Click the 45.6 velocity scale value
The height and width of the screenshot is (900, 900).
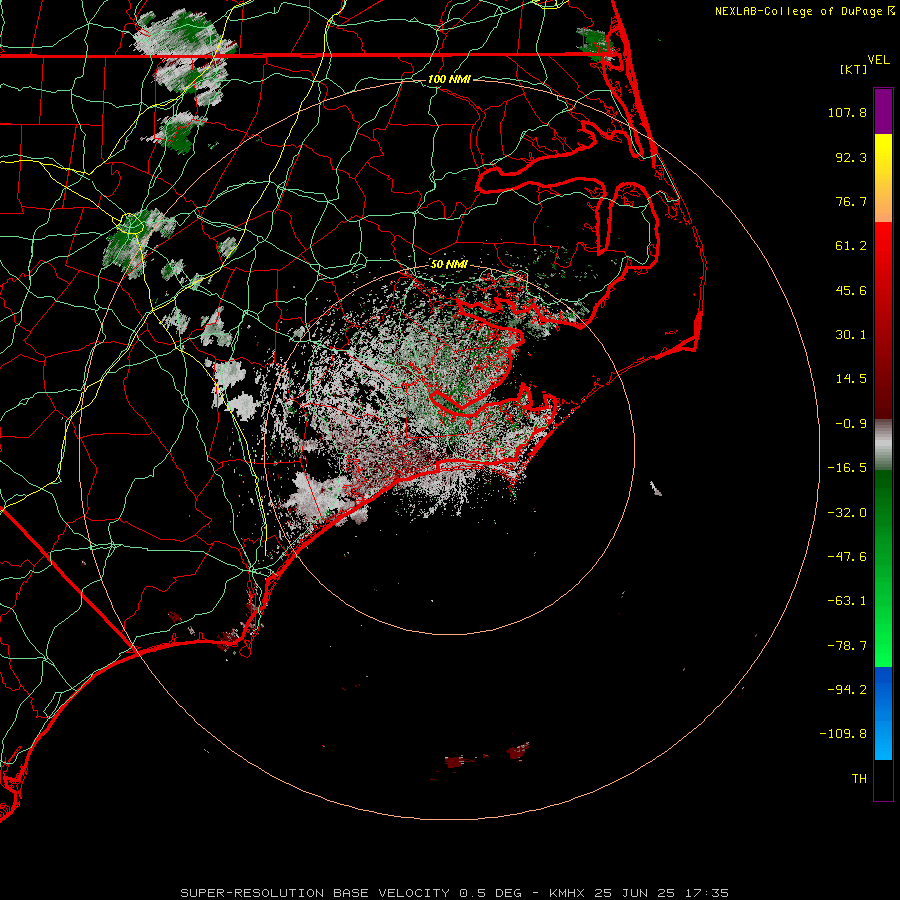pos(851,290)
